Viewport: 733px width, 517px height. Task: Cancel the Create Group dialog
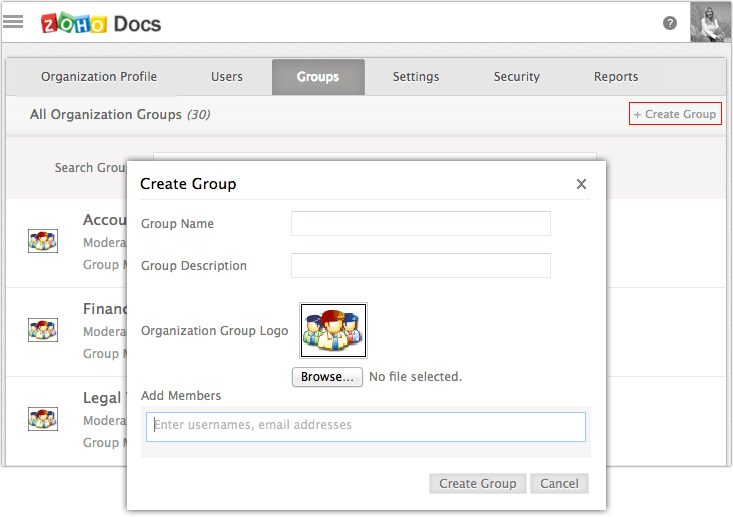[x=559, y=483]
